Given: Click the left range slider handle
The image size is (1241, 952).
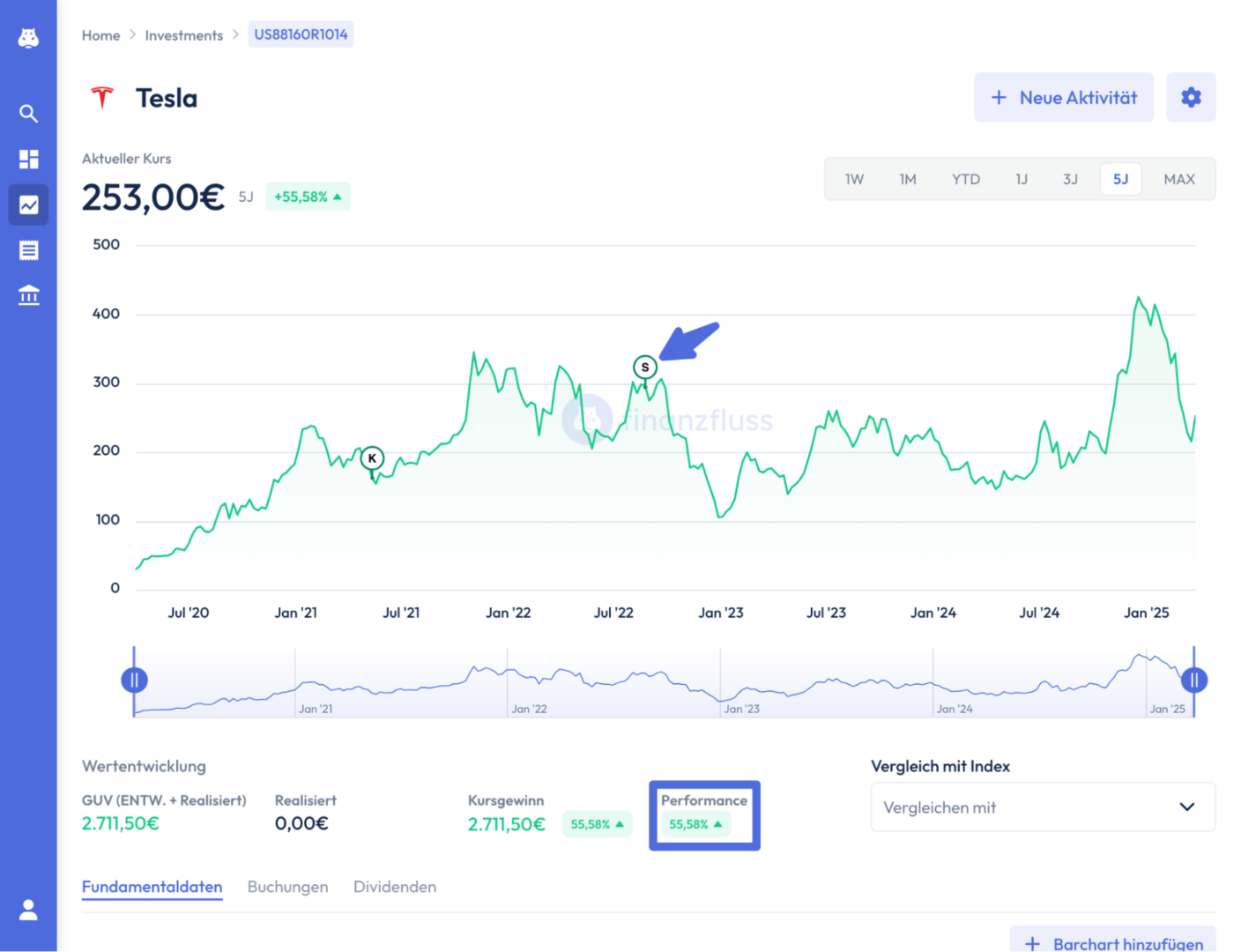Looking at the screenshot, I should click(x=134, y=680).
